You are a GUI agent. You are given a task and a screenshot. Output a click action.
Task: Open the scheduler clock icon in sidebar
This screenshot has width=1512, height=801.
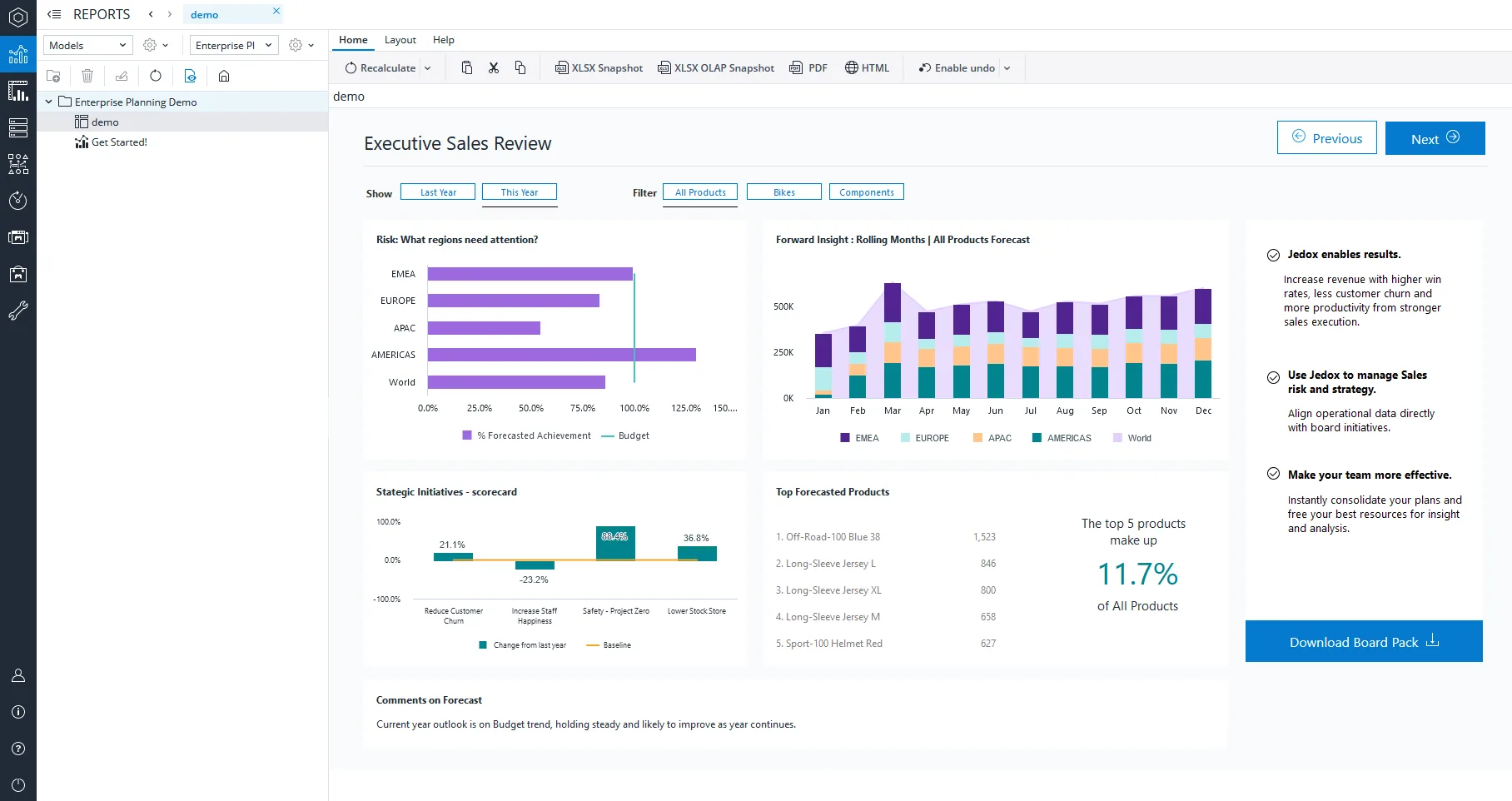point(17,201)
